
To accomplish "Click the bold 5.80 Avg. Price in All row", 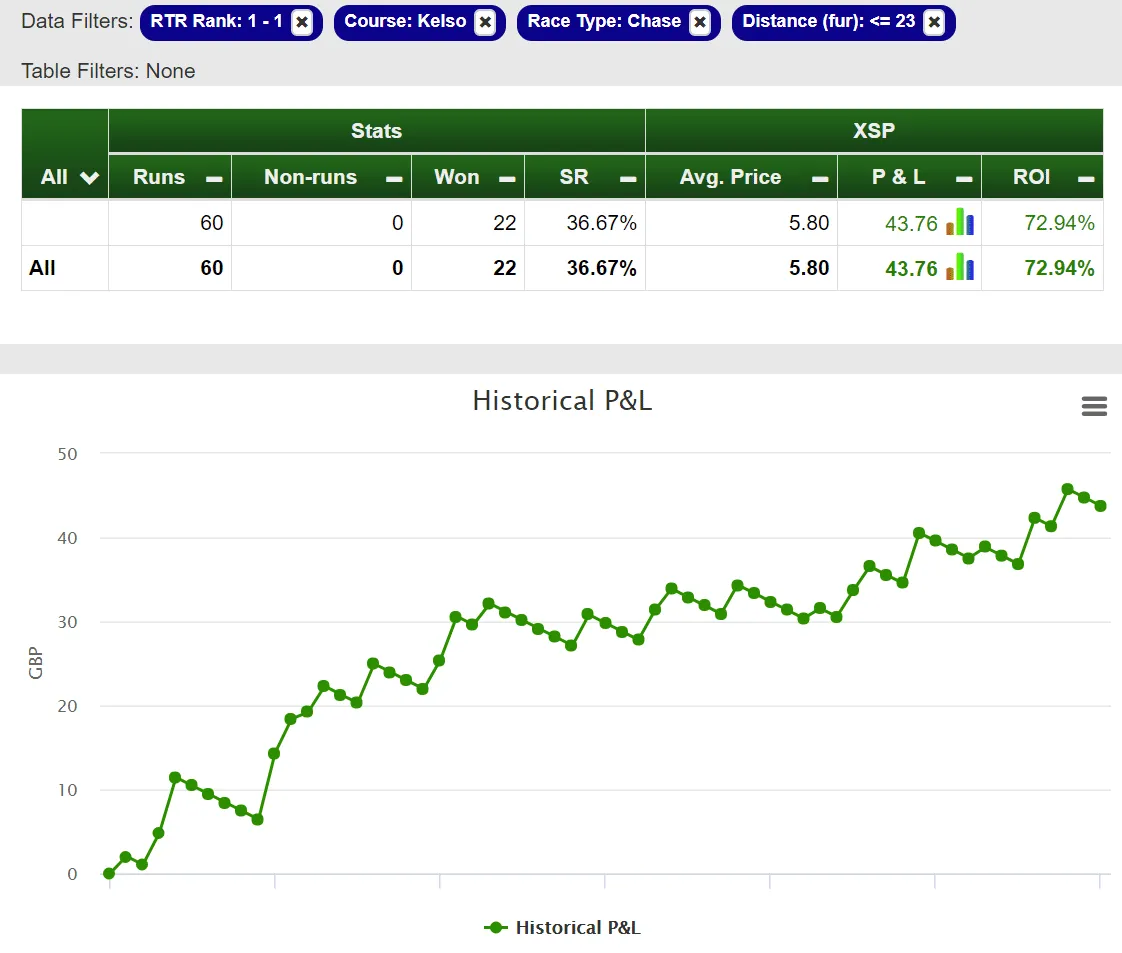I will pyautogui.click(x=809, y=268).
